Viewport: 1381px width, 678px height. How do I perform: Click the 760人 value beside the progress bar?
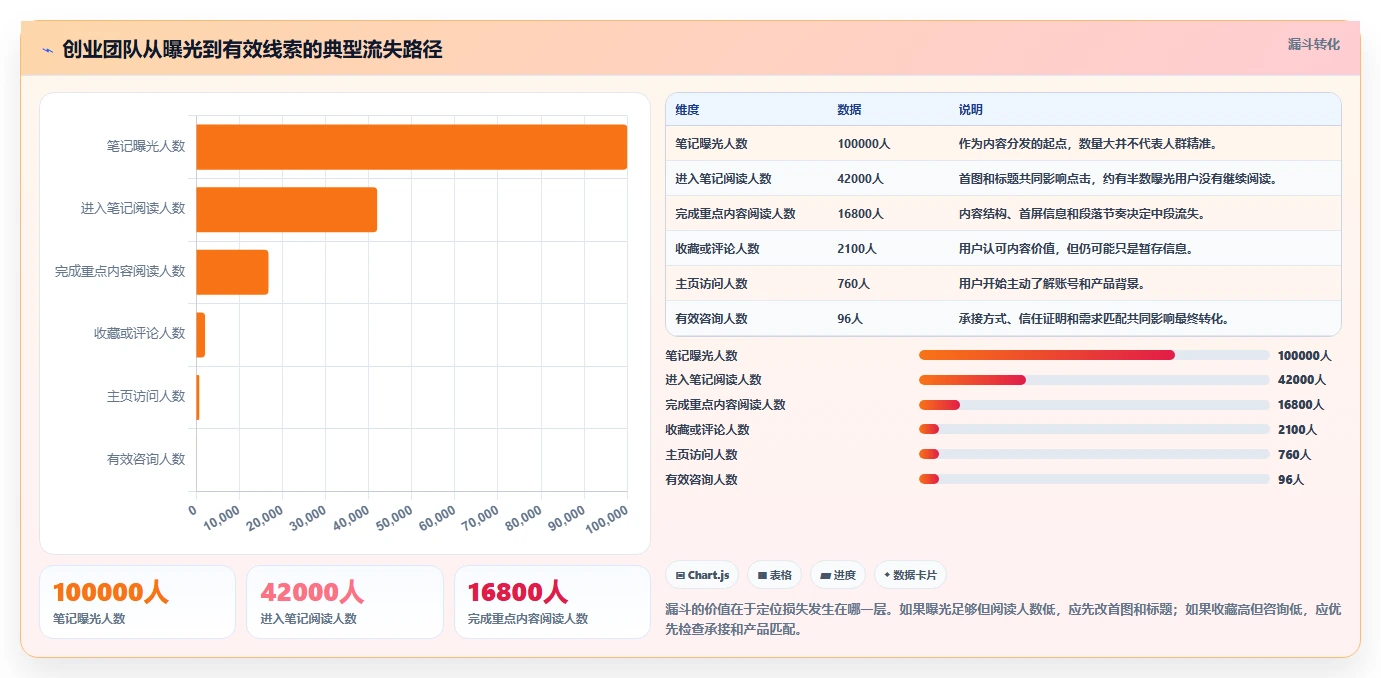pyautogui.click(x=1294, y=455)
